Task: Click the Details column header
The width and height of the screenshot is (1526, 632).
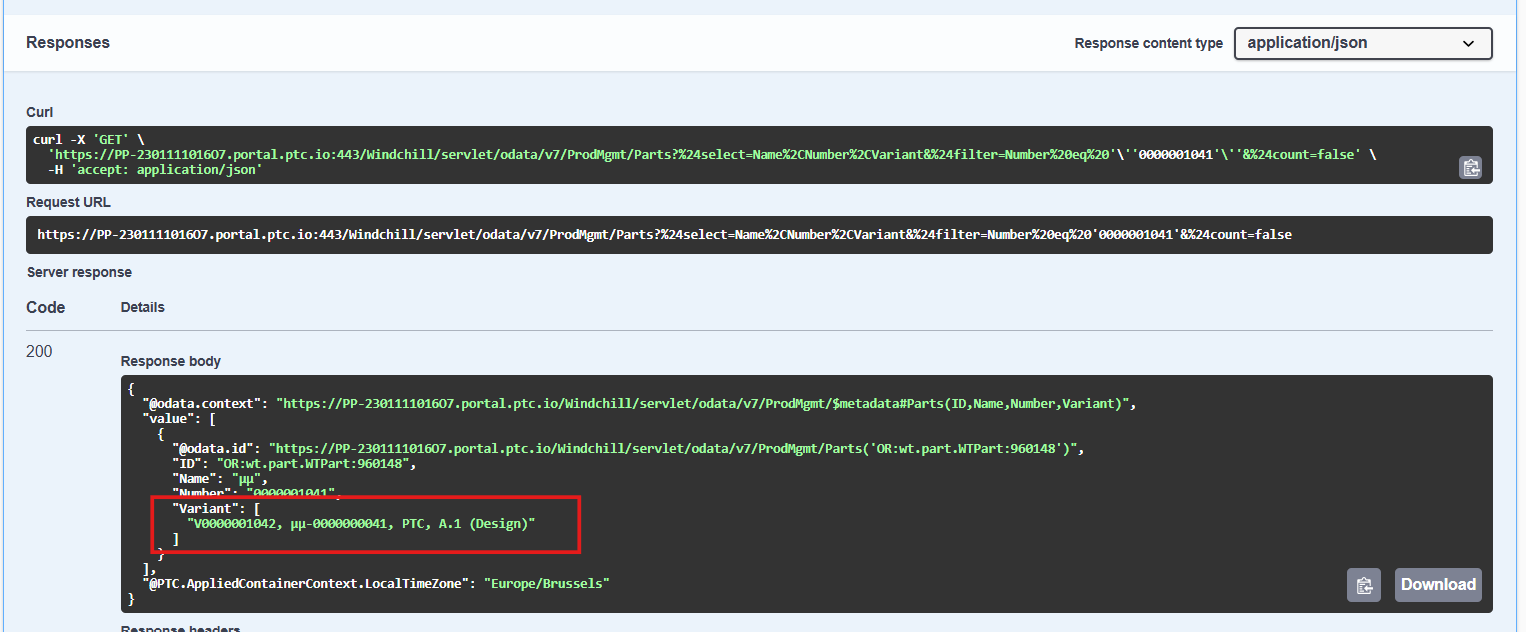Action: (x=141, y=307)
